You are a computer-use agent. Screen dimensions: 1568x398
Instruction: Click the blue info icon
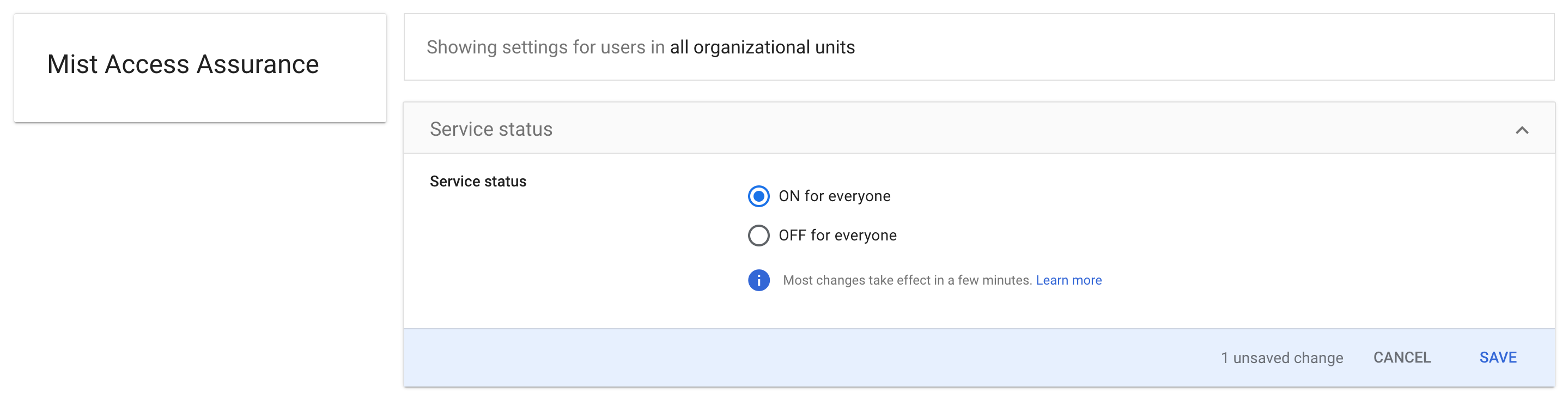point(758,280)
